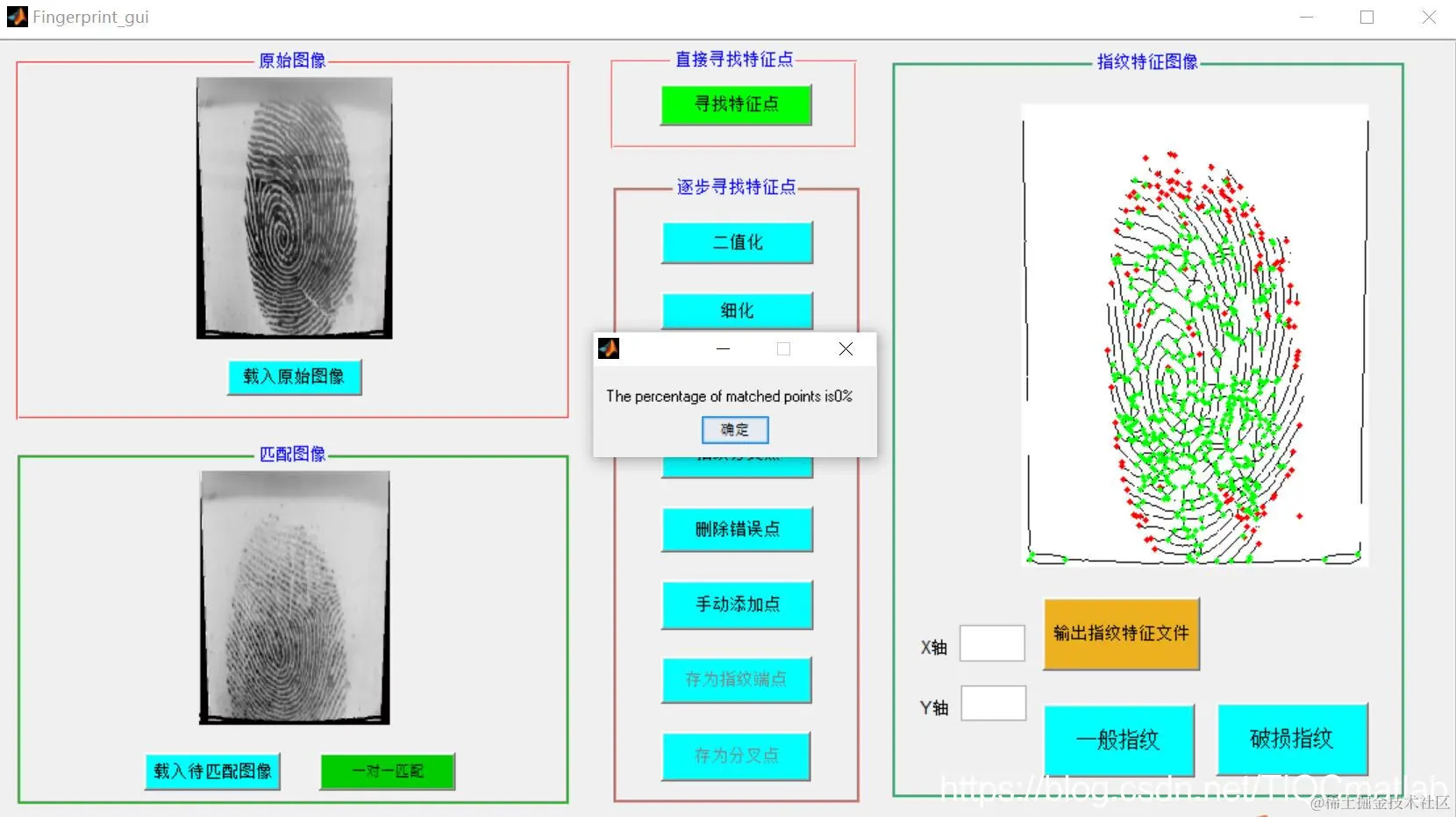Image resolution: width=1456 pixels, height=817 pixels.
Task: Maximize the Fingerprint_gui window
Action: [1367, 18]
